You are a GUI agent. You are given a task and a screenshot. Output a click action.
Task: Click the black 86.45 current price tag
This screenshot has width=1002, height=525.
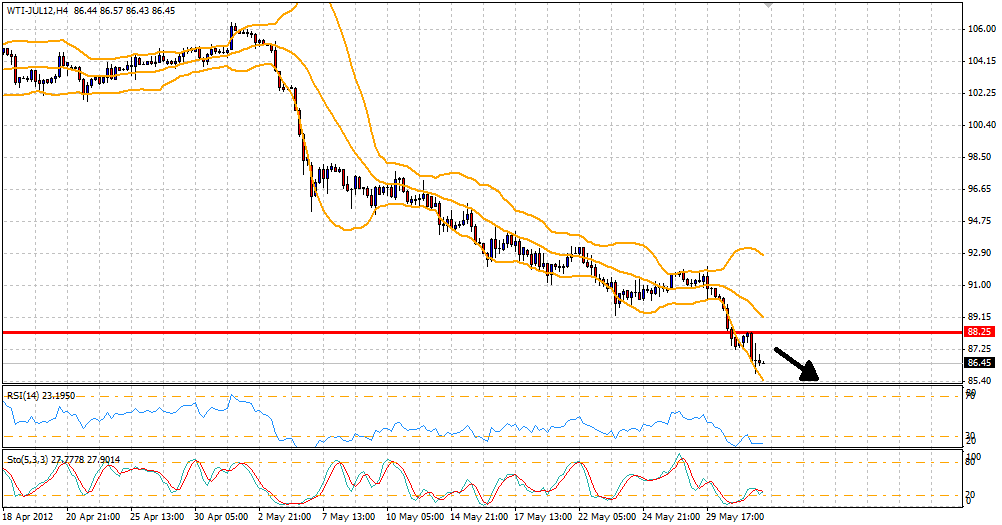coord(980,363)
